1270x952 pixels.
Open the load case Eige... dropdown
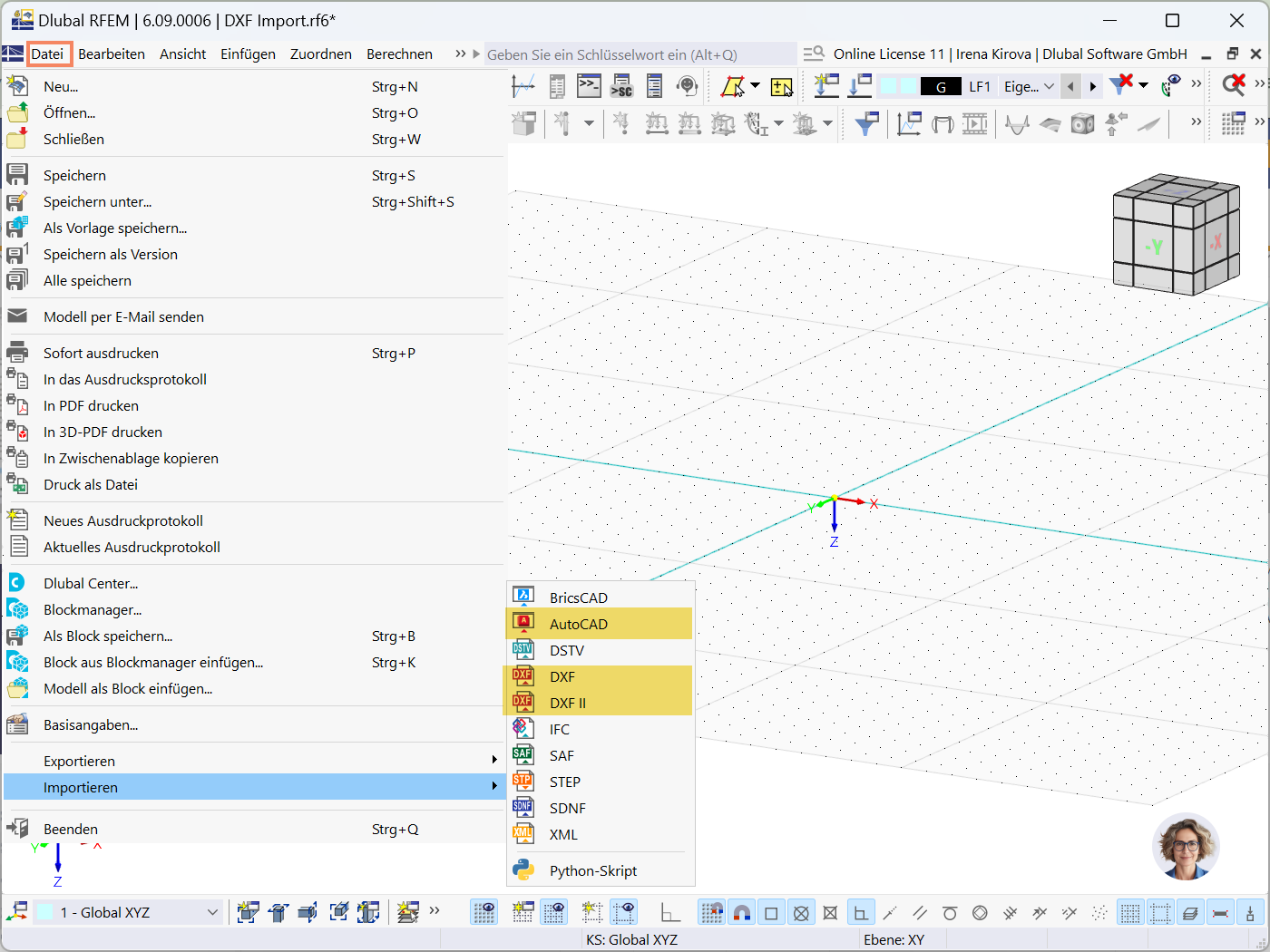click(x=1028, y=85)
